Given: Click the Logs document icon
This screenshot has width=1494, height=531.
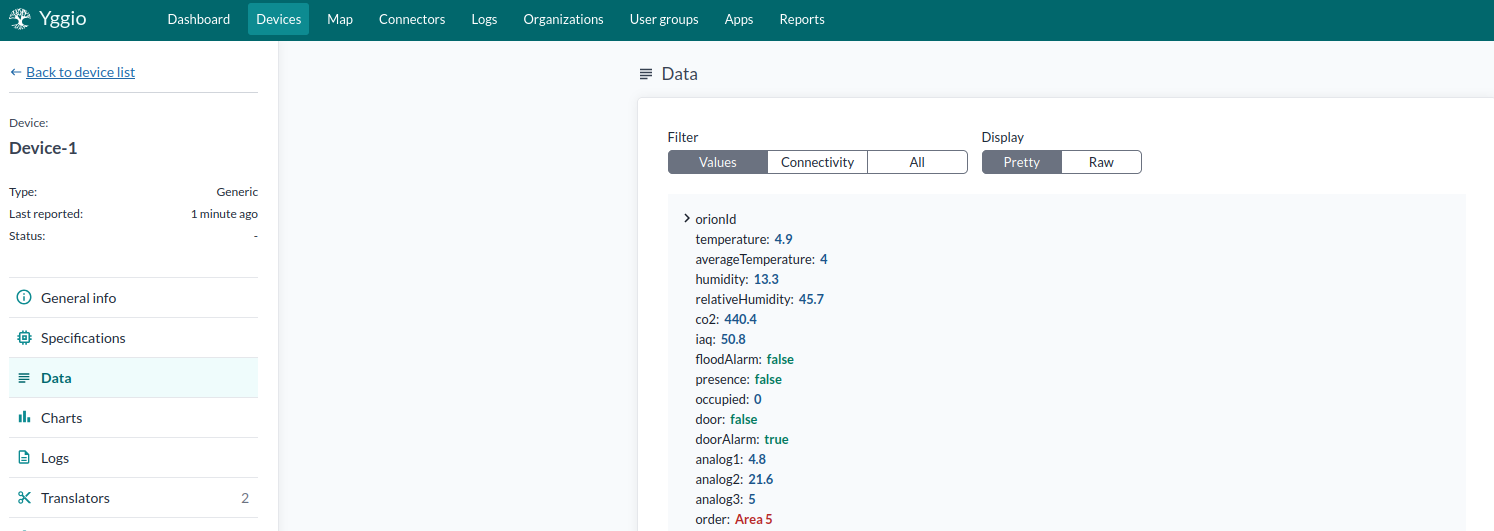Looking at the screenshot, I should [x=24, y=458].
